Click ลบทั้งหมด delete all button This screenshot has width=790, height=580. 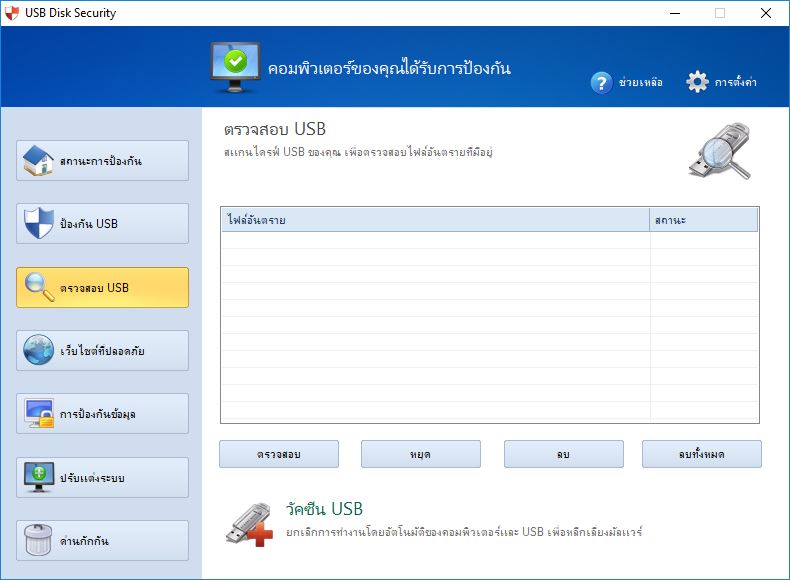pyautogui.click(x=702, y=454)
